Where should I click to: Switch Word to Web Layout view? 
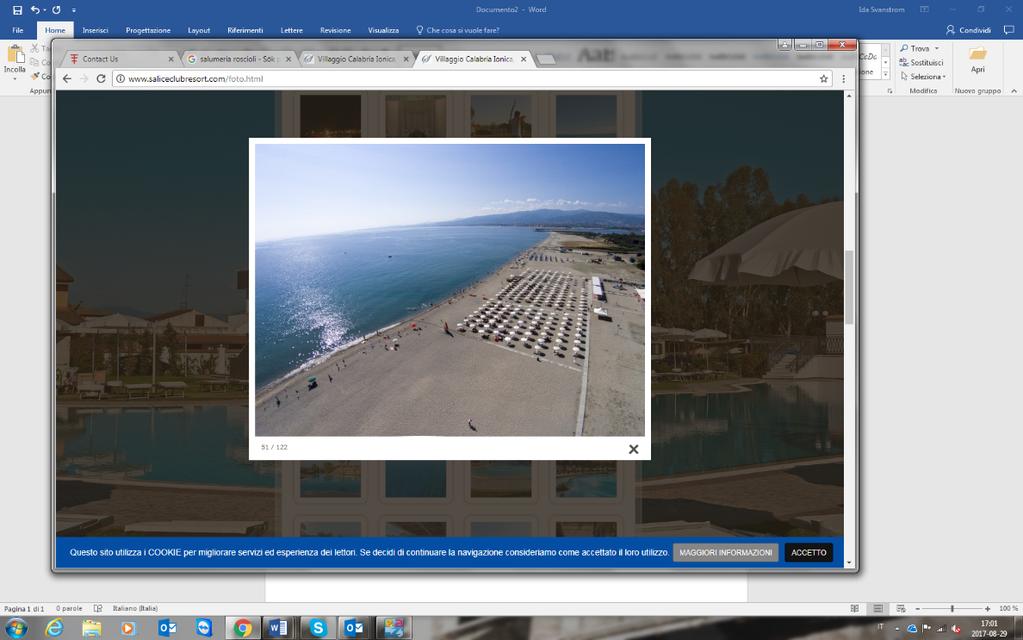[x=901, y=608]
